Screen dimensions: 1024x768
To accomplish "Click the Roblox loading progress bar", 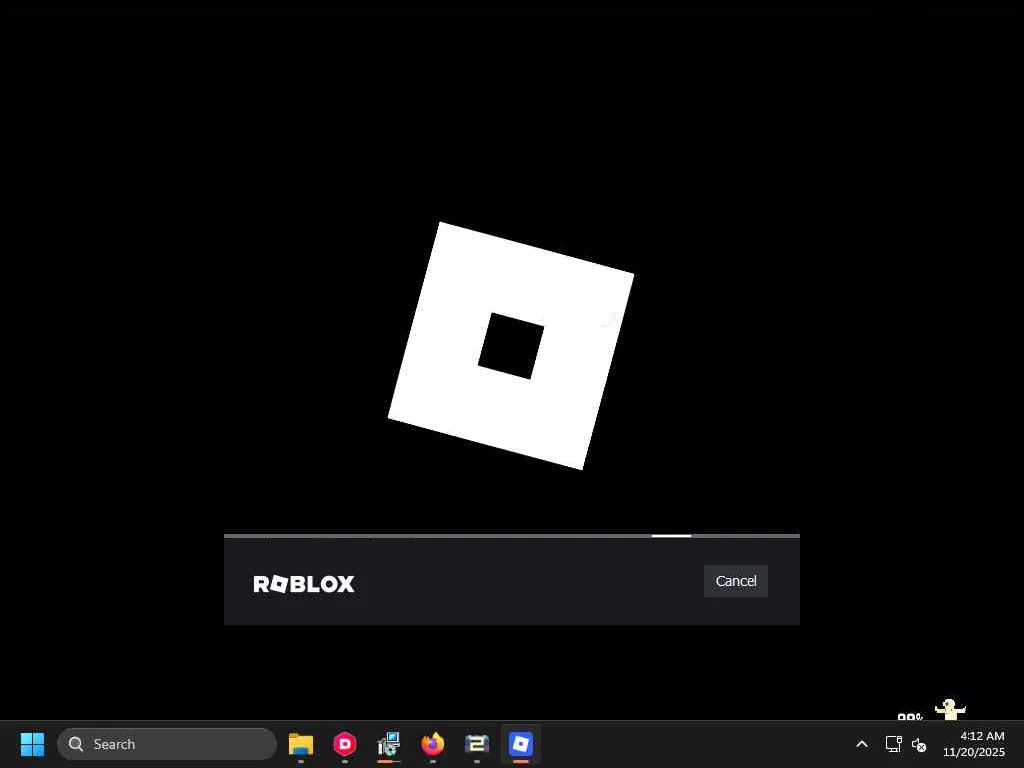I will click(512, 536).
